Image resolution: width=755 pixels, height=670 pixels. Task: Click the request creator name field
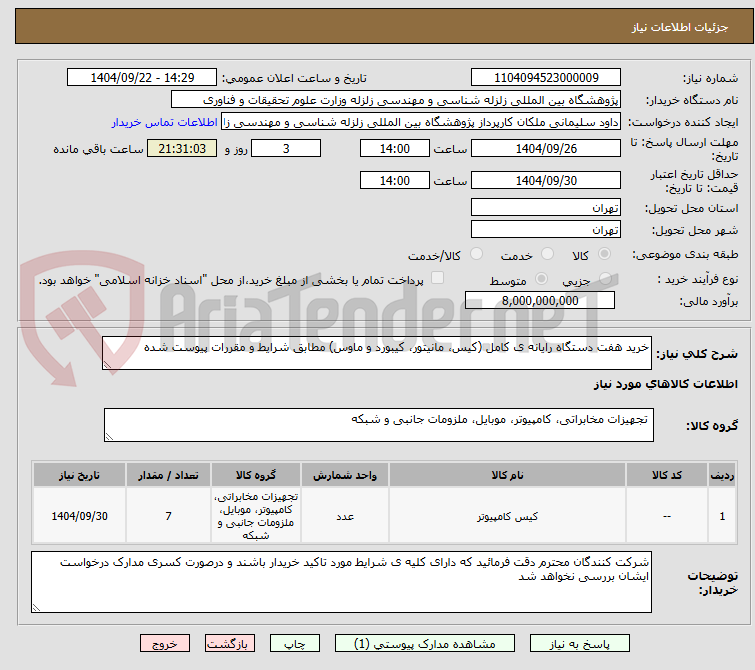[421, 122]
